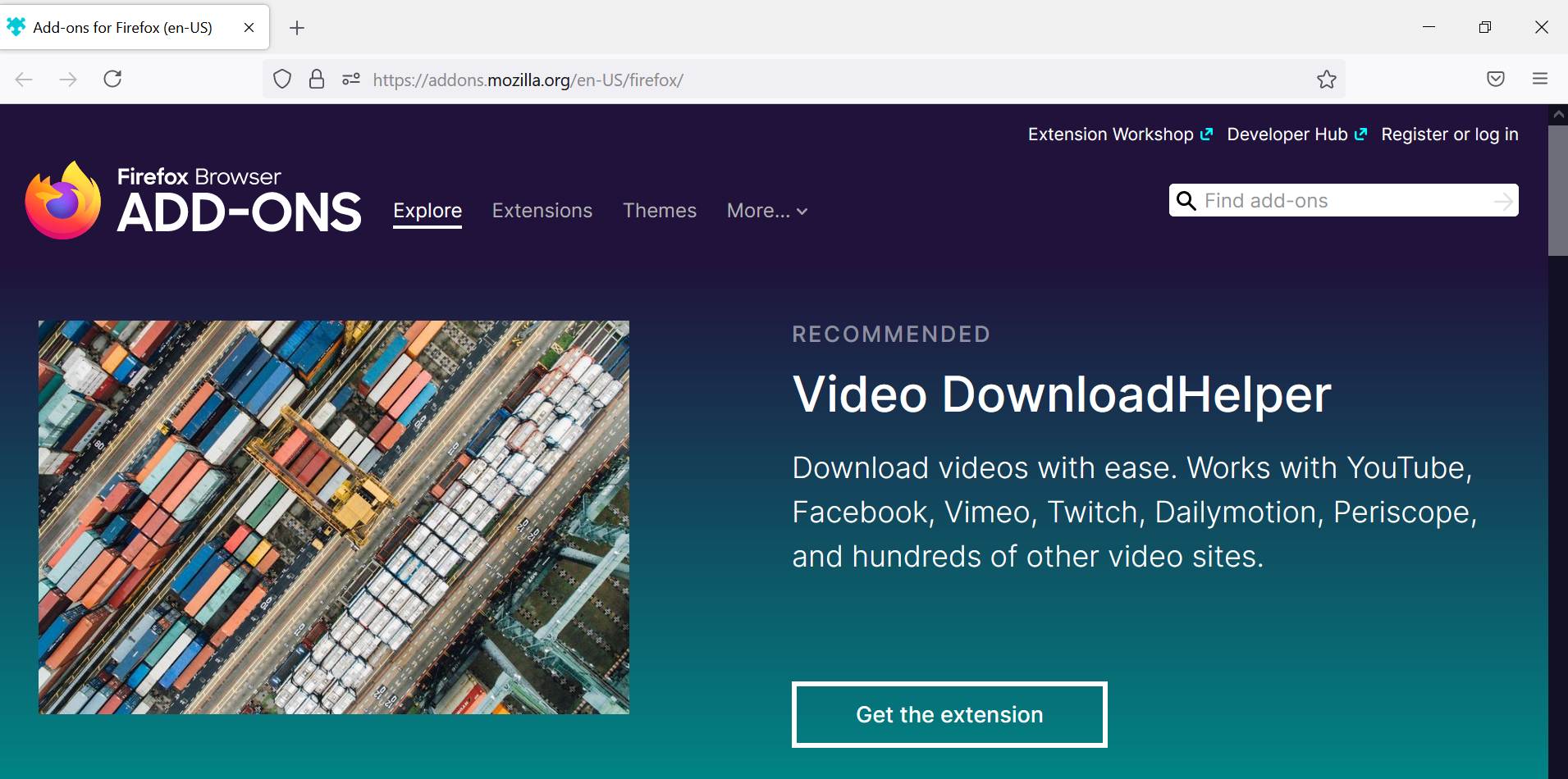Viewport: 1568px width, 779px height.
Task: Close the Add-ons for Firefox tab
Action: (249, 28)
